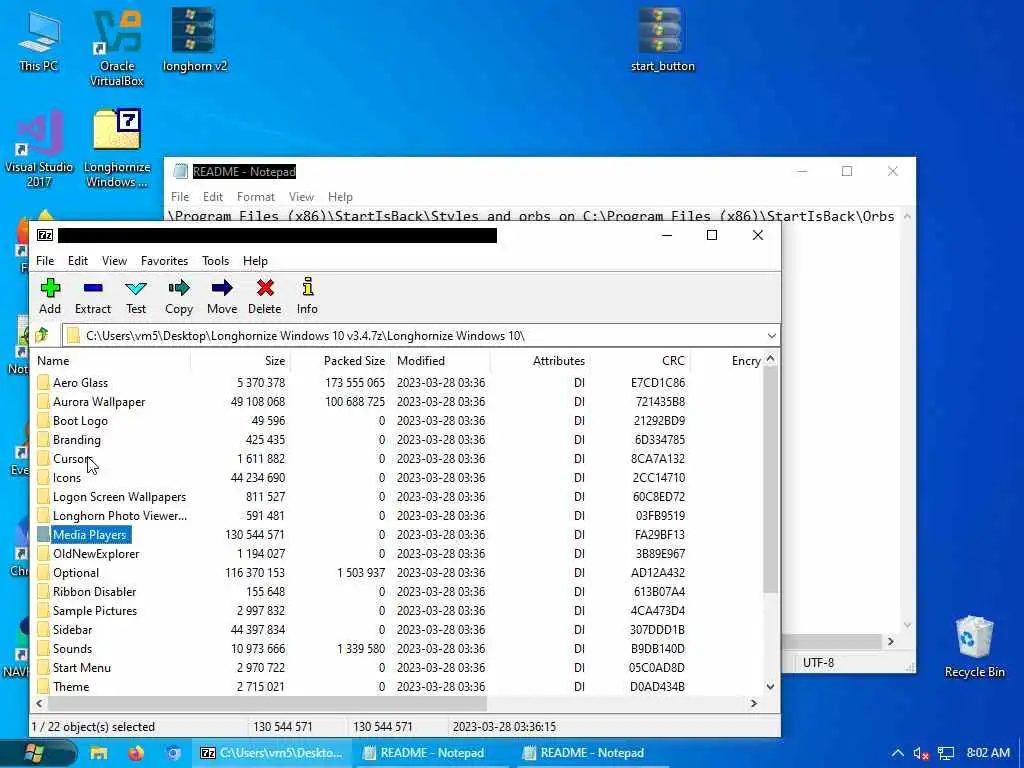Open the address path history dropdown

771,336
